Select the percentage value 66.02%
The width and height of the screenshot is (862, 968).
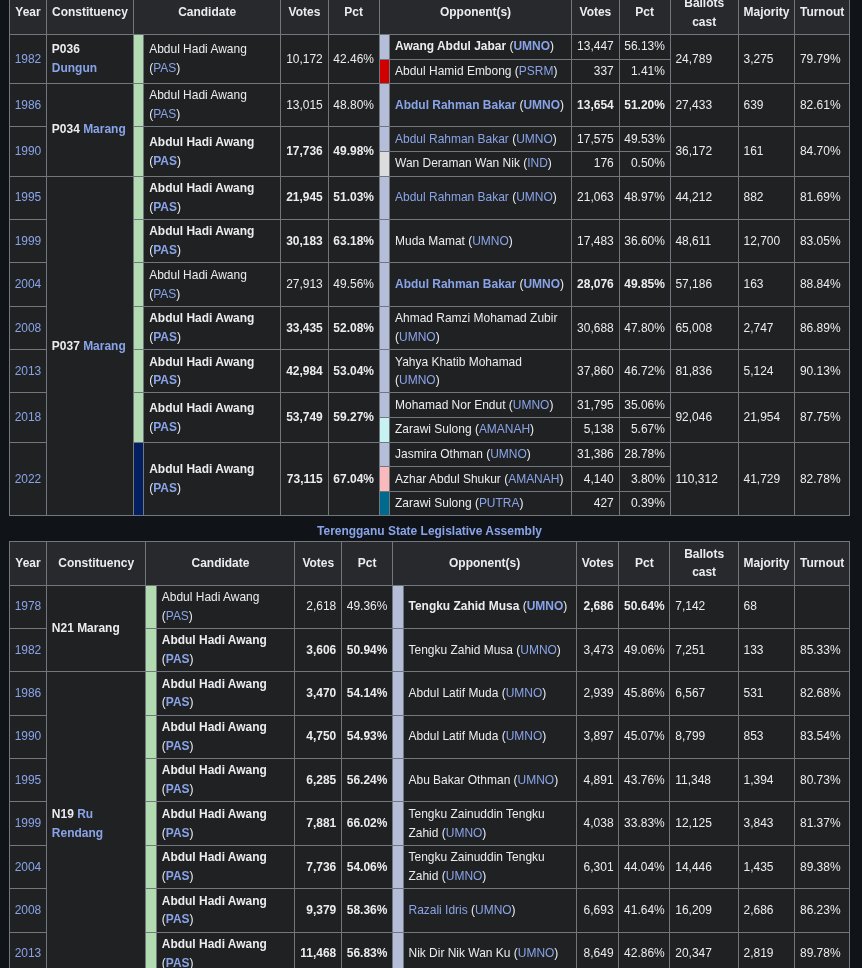(367, 823)
